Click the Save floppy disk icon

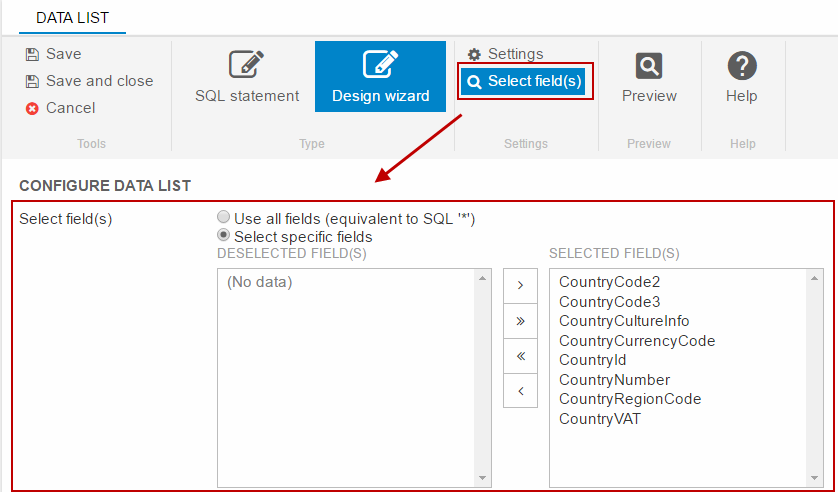pyautogui.click(x=32, y=54)
